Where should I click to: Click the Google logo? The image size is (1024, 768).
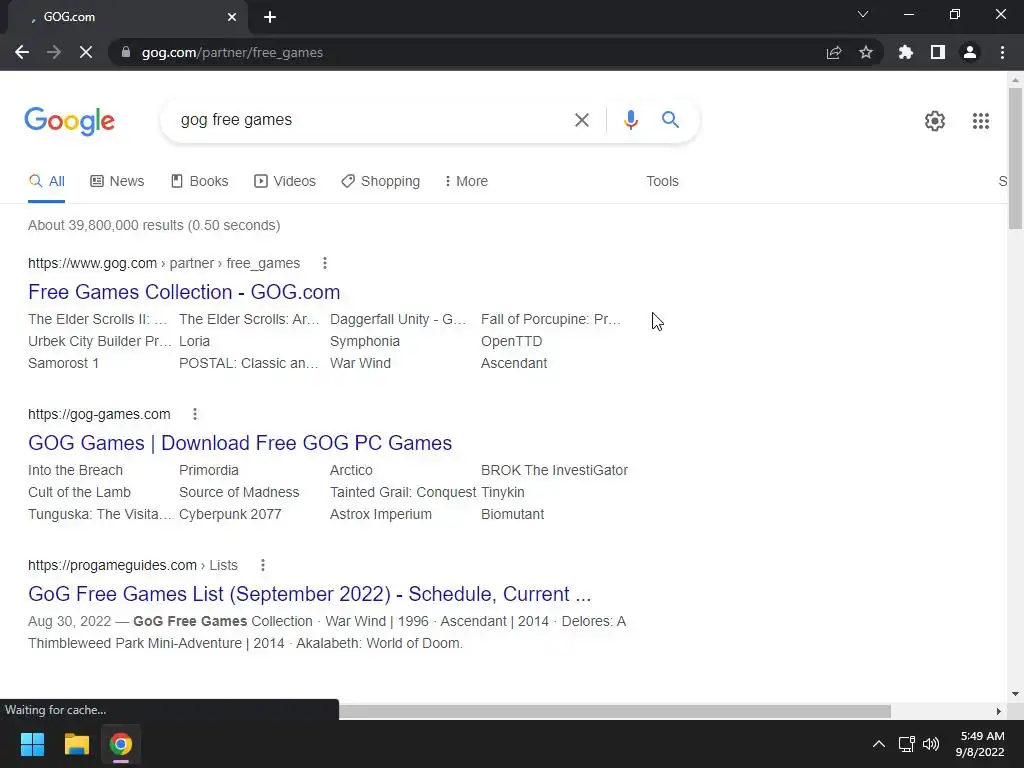70,121
